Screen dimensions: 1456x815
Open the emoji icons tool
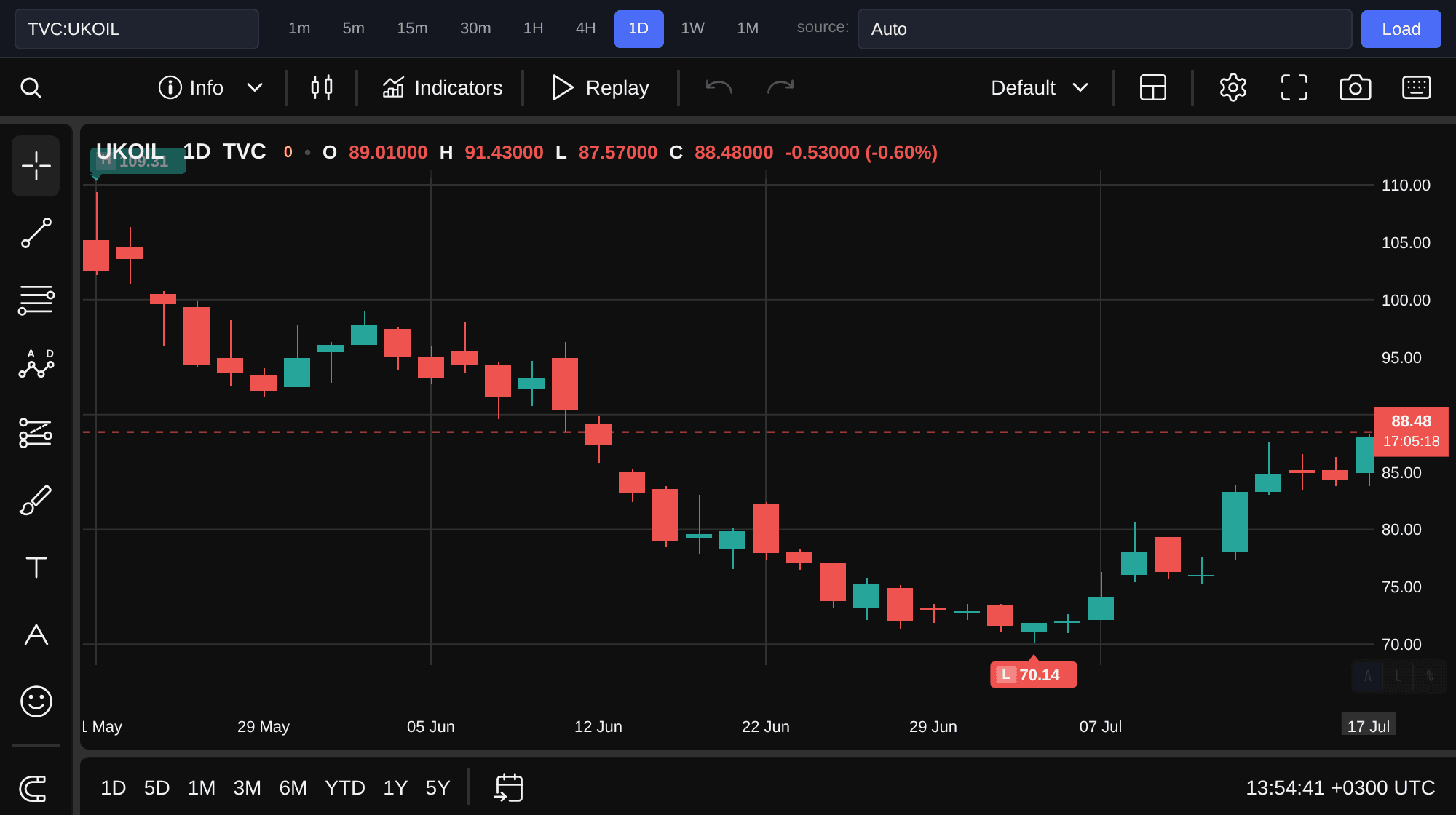click(36, 701)
